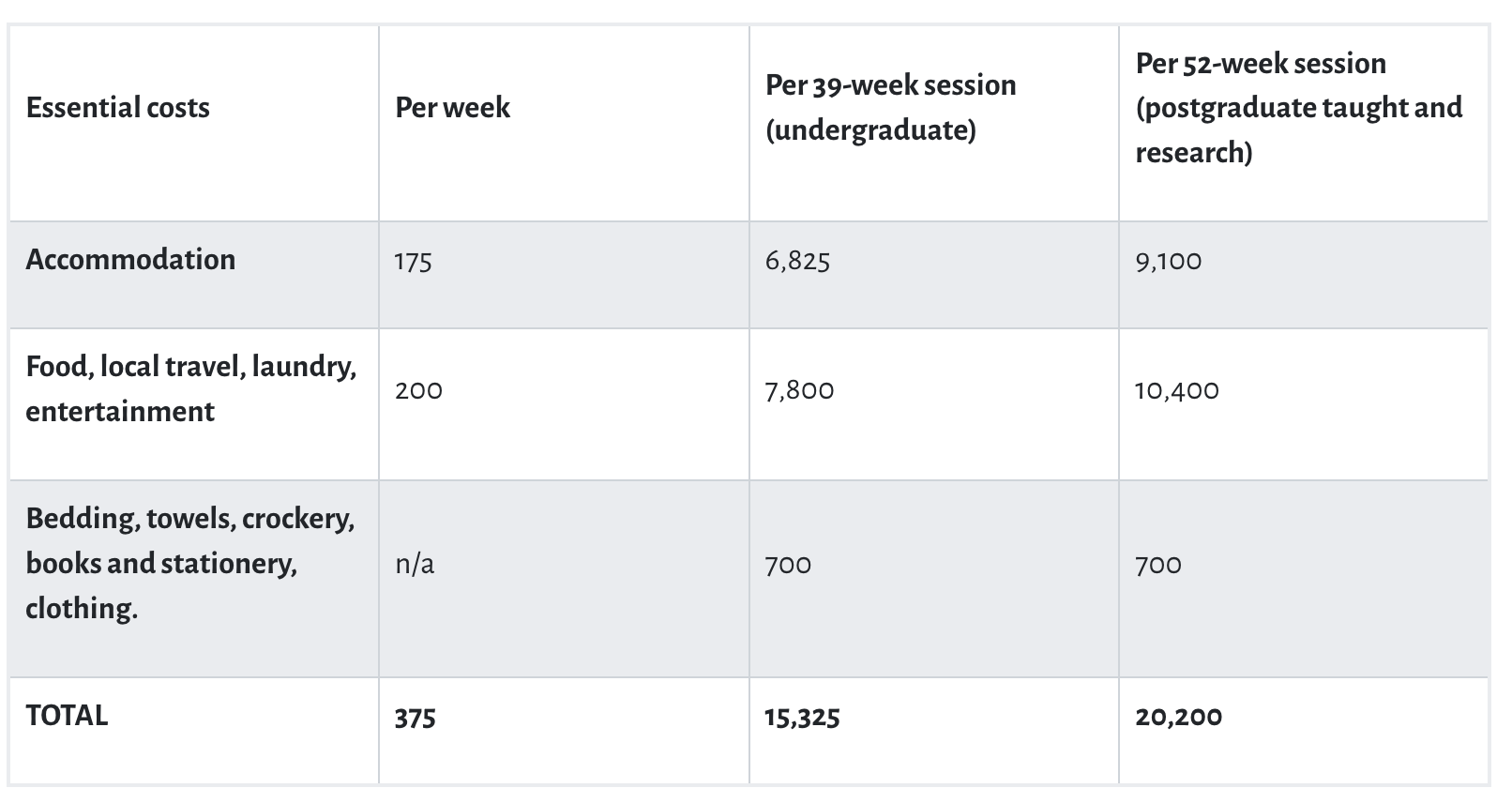
Task: Select food undergraduate value 7,800
Action: click(799, 390)
